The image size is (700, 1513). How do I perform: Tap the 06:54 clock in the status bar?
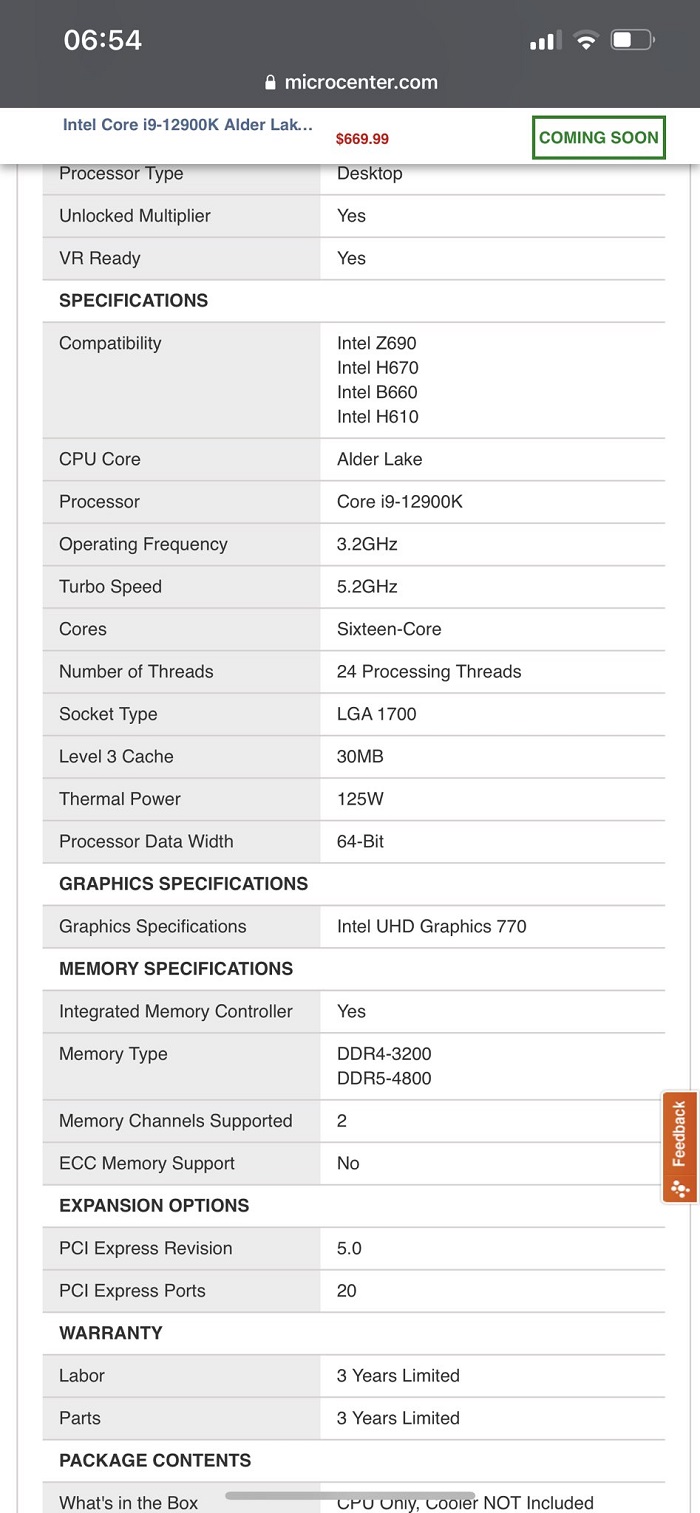coord(103,40)
